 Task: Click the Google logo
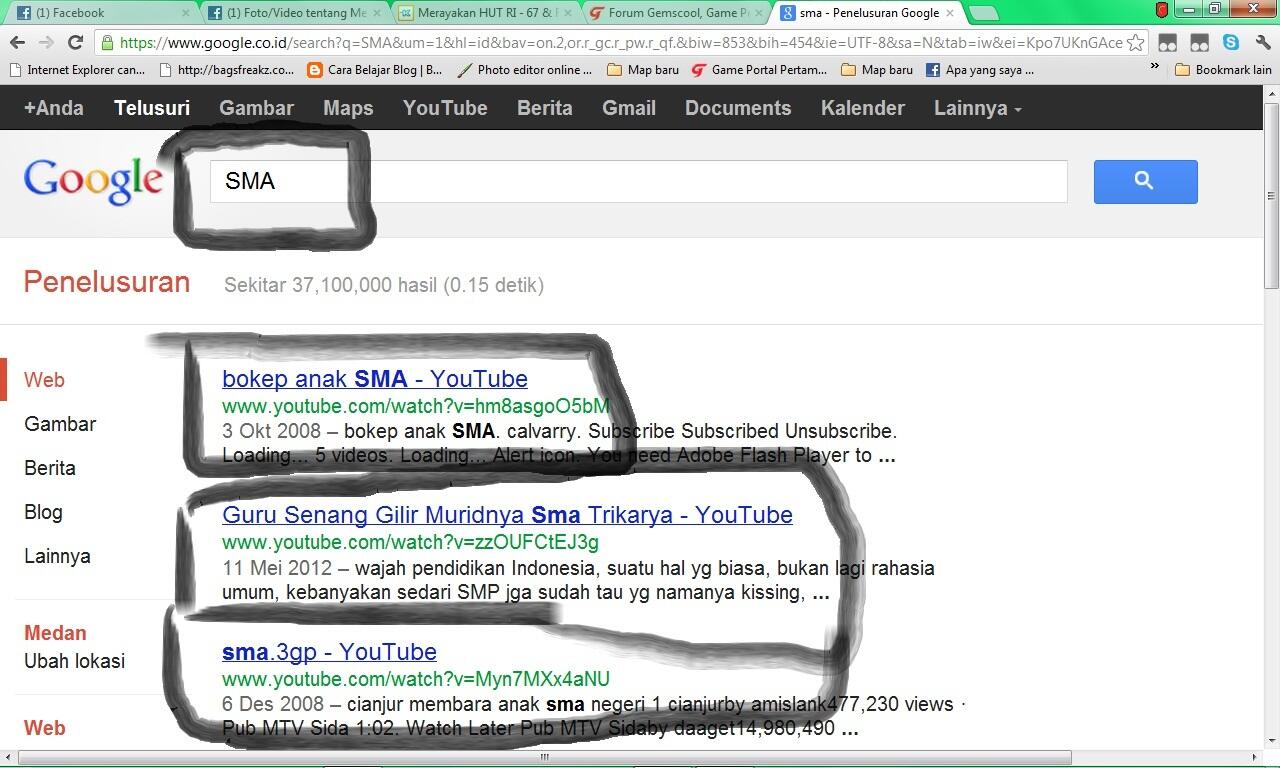coord(93,181)
